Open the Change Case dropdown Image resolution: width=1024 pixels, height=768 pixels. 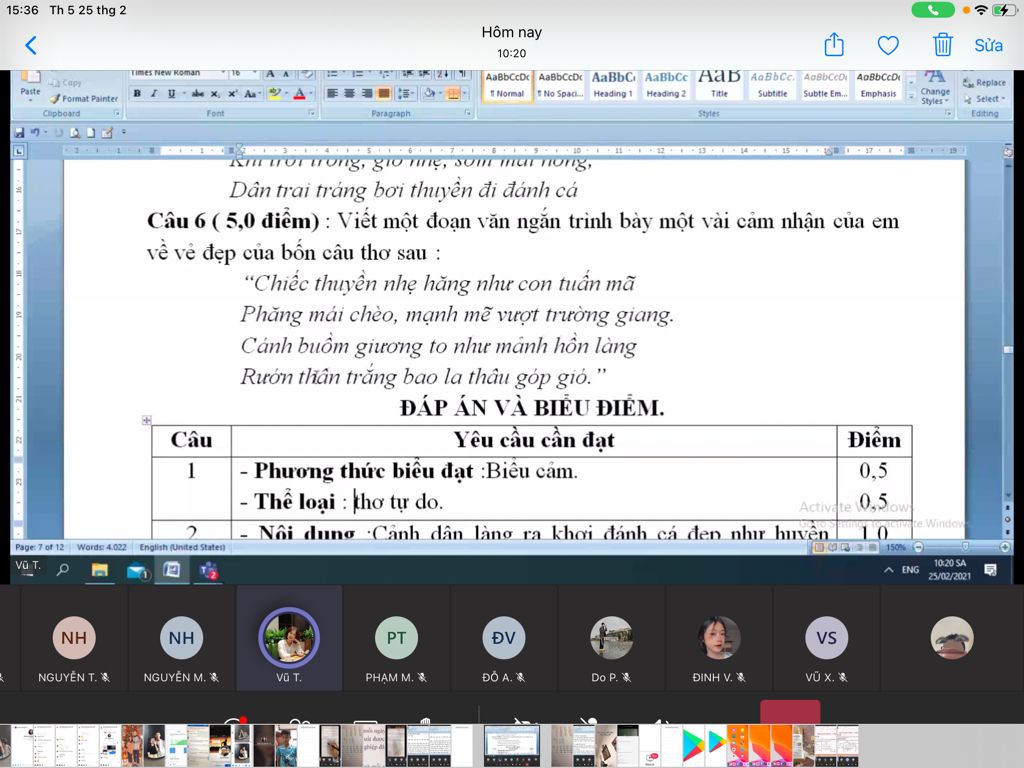251,93
